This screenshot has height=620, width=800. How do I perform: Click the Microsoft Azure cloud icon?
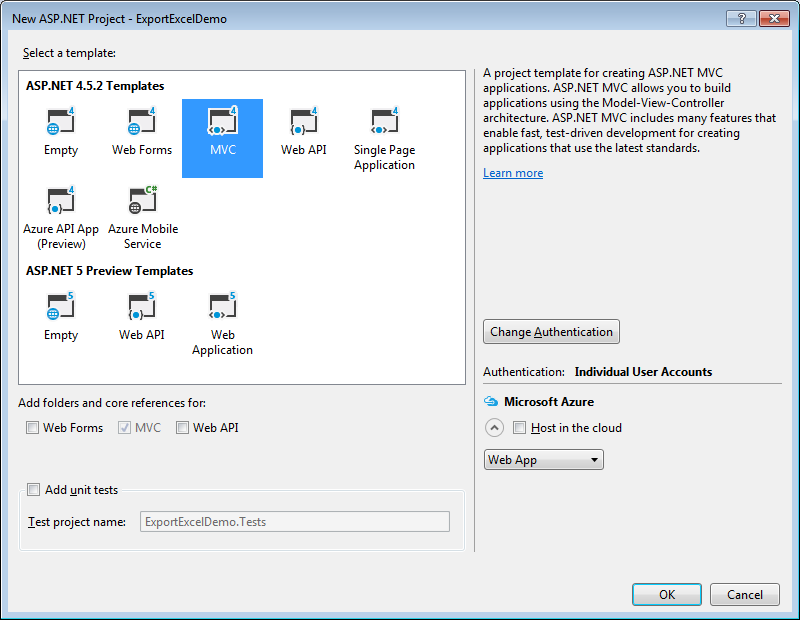(x=491, y=402)
